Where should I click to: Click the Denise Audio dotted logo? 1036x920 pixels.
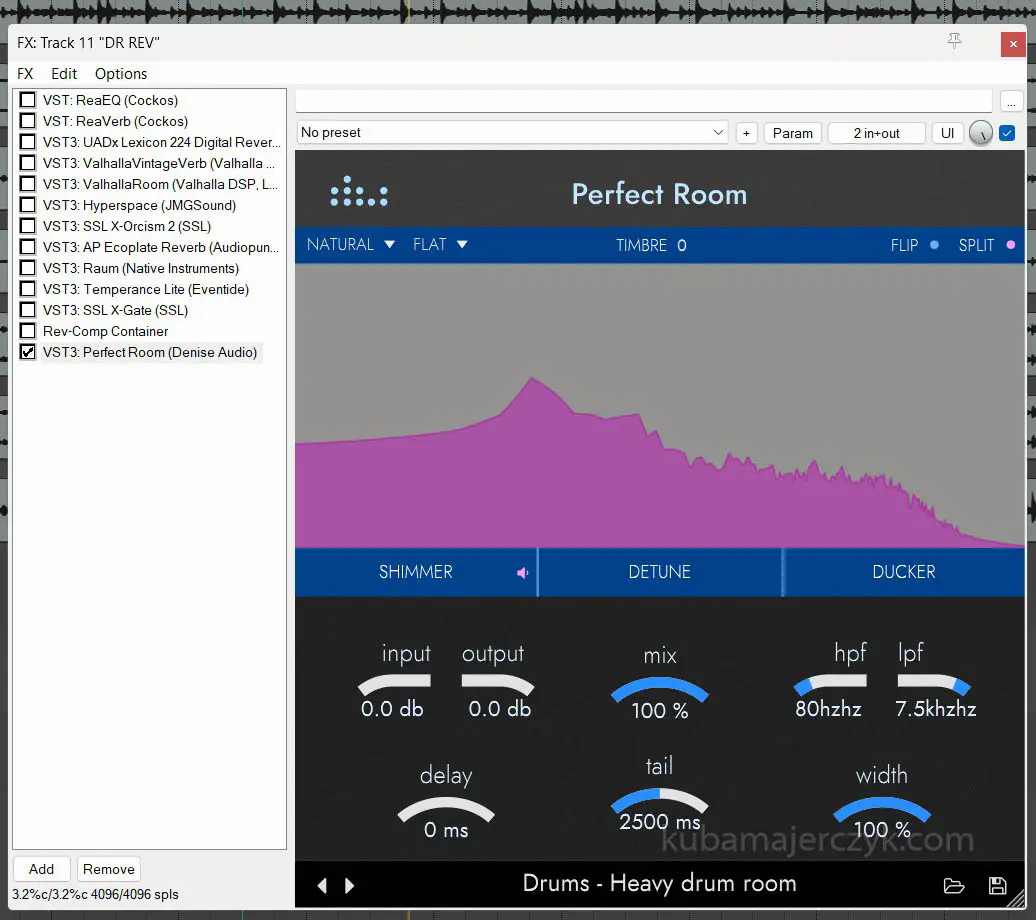tap(359, 192)
